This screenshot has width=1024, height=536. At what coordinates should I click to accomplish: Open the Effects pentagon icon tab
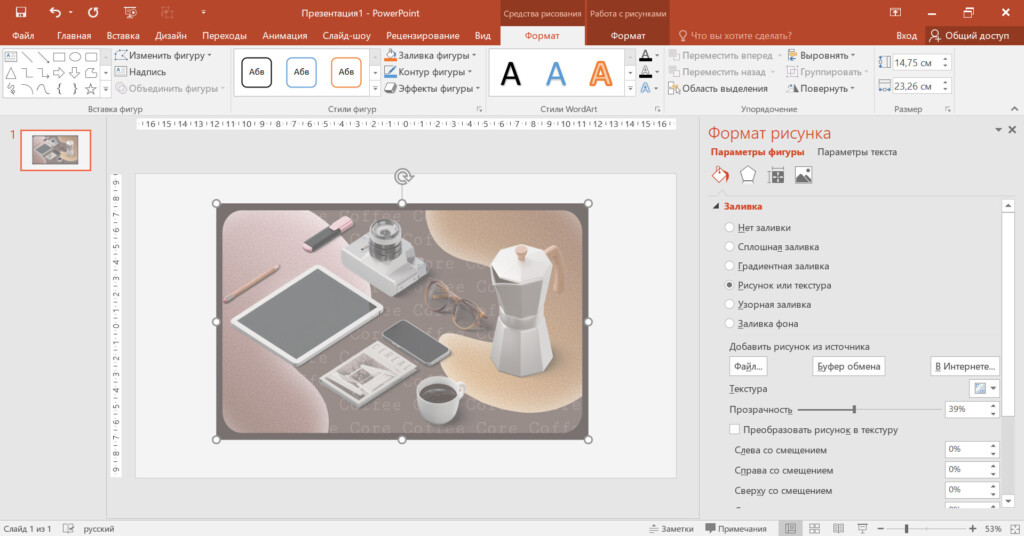(748, 175)
